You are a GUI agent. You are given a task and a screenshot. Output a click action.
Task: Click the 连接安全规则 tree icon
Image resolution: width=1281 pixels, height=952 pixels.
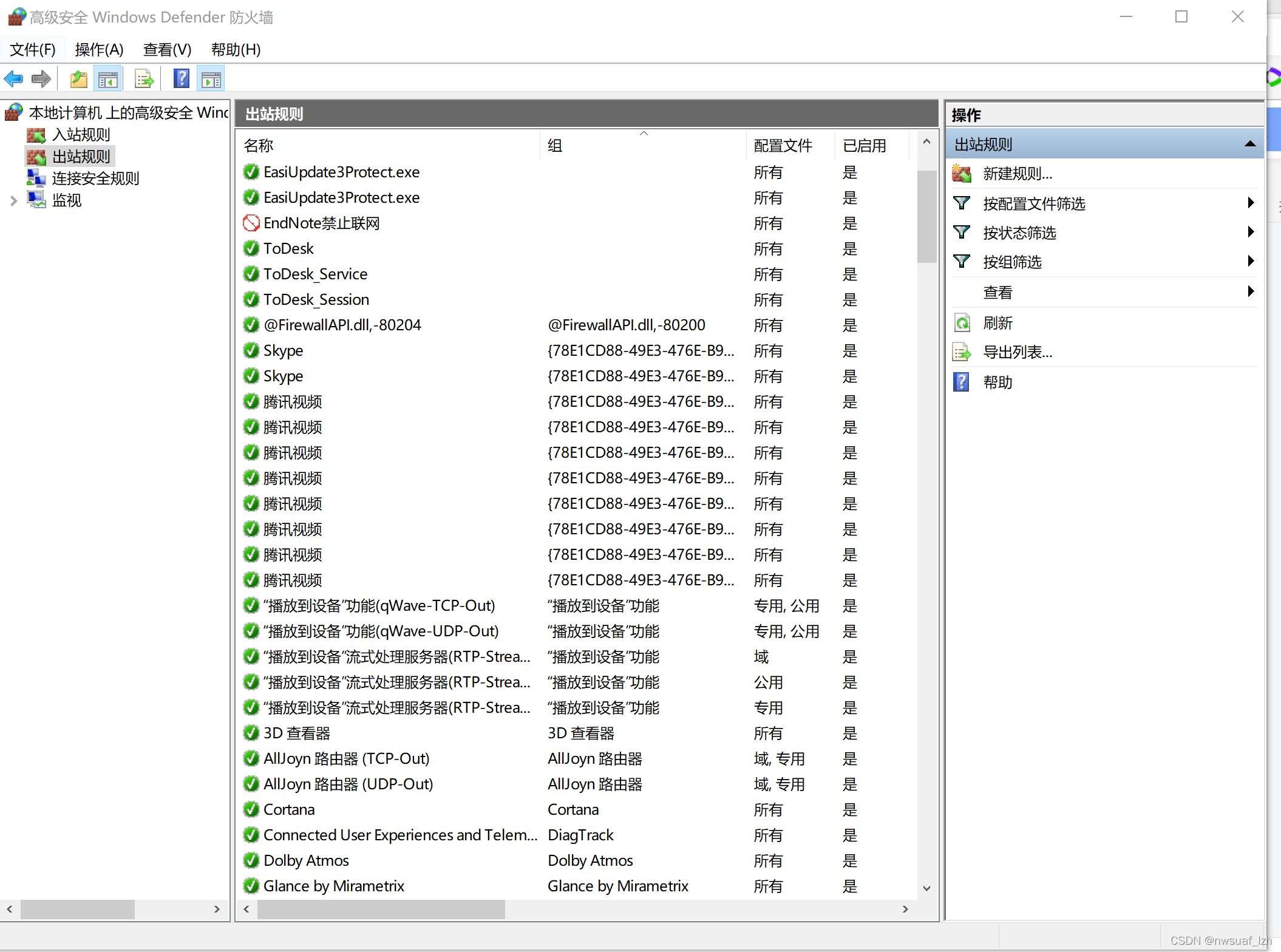[x=36, y=178]
